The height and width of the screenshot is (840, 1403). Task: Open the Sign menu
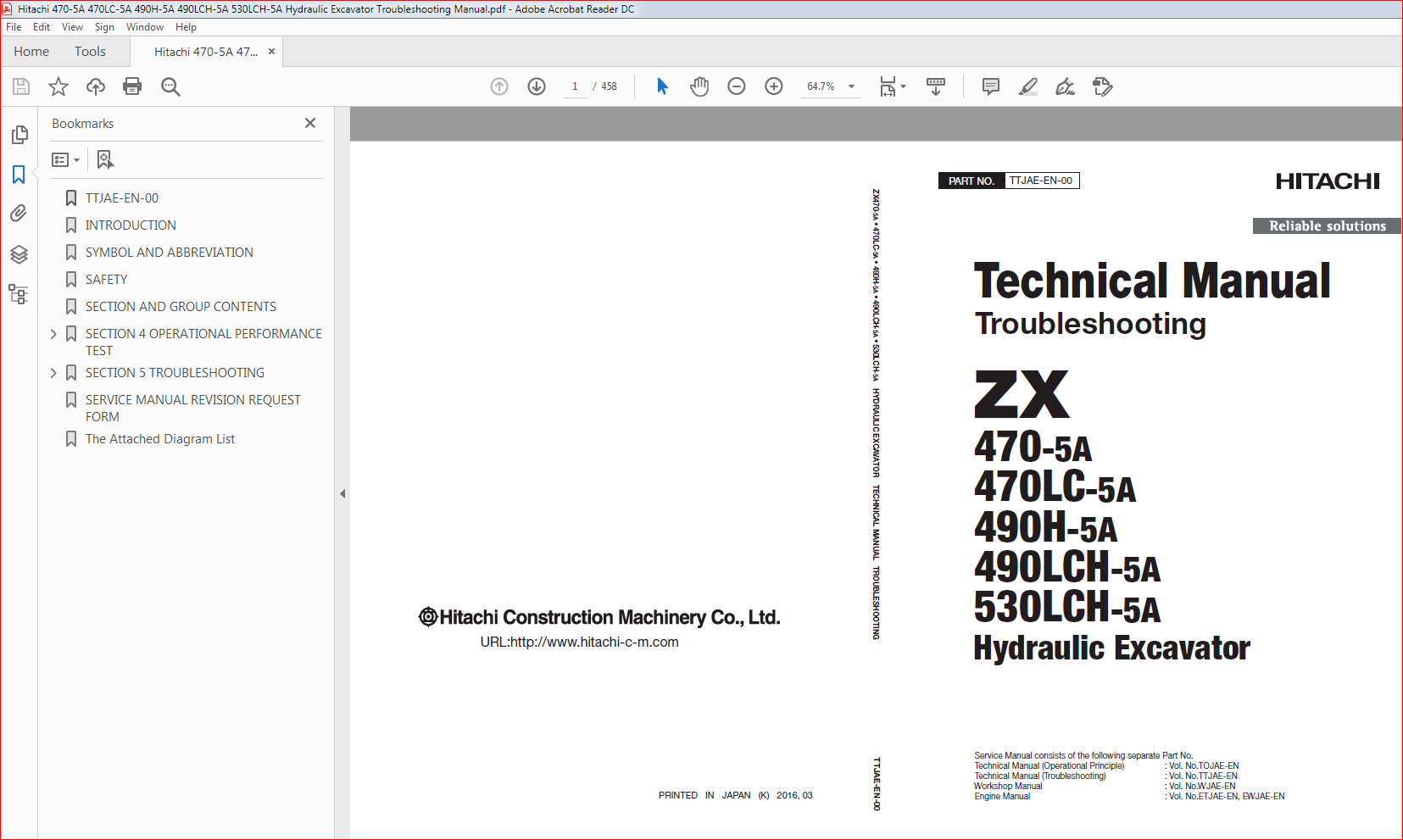point(104,27)
